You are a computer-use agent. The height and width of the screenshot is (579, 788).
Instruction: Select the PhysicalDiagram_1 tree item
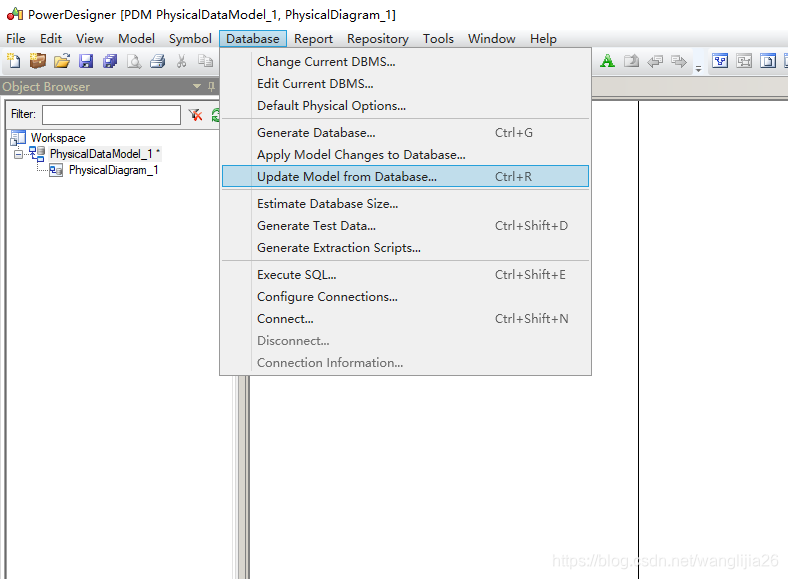(x=114, y=170)
